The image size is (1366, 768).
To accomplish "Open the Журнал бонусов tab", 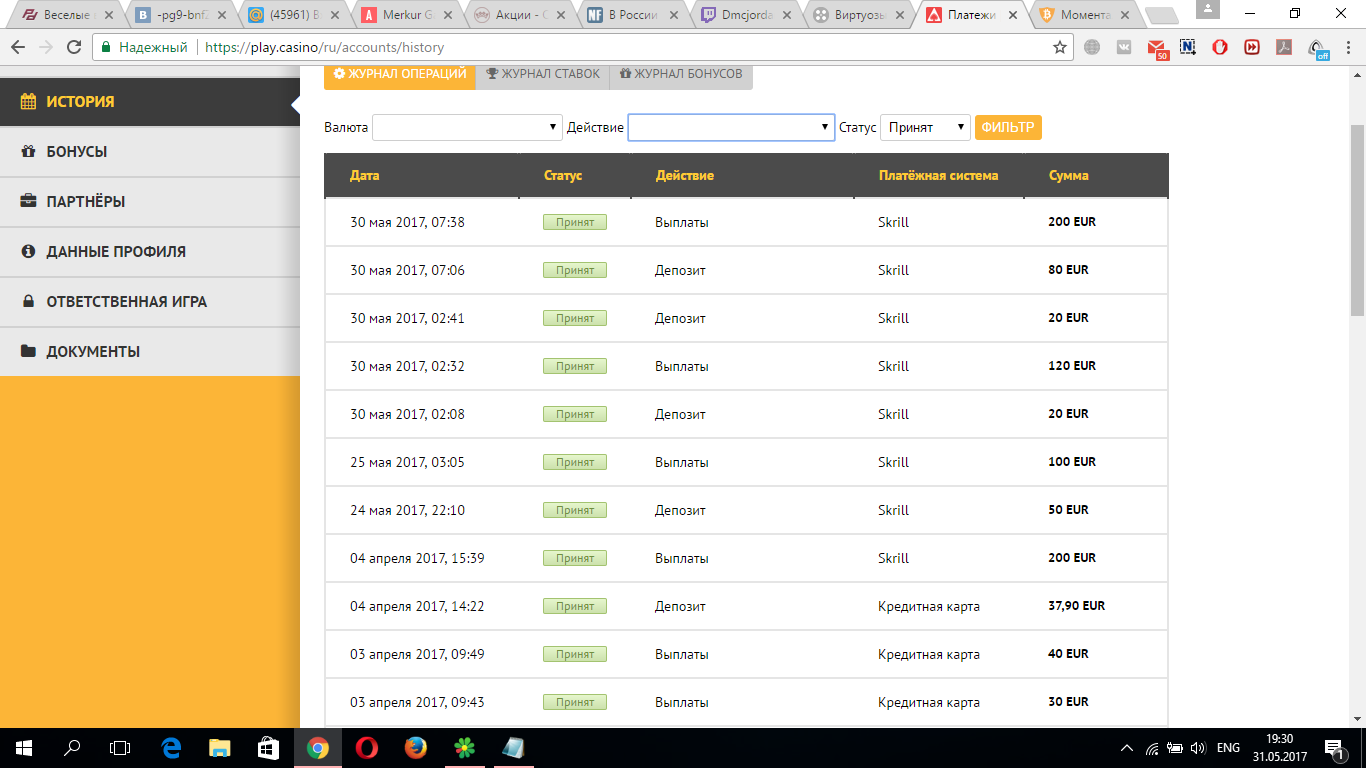I will click(681, 74).
